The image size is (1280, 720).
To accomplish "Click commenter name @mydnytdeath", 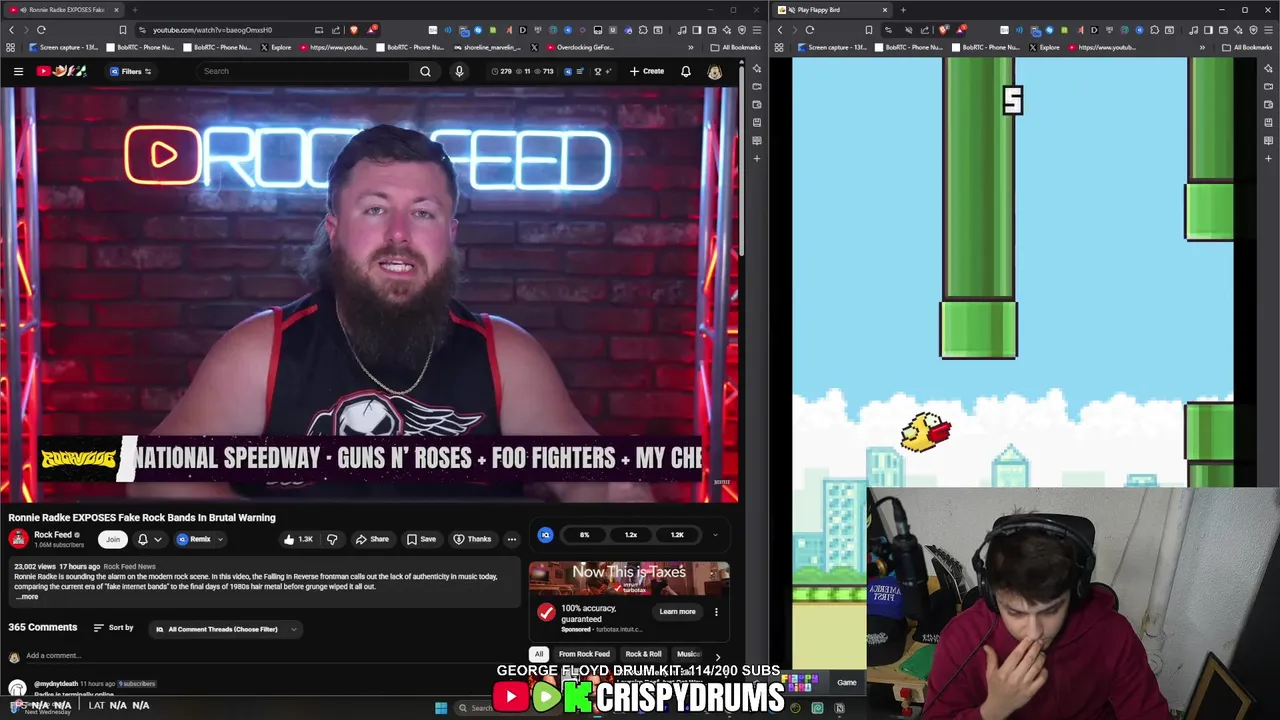I will click(x=56, y=684).
